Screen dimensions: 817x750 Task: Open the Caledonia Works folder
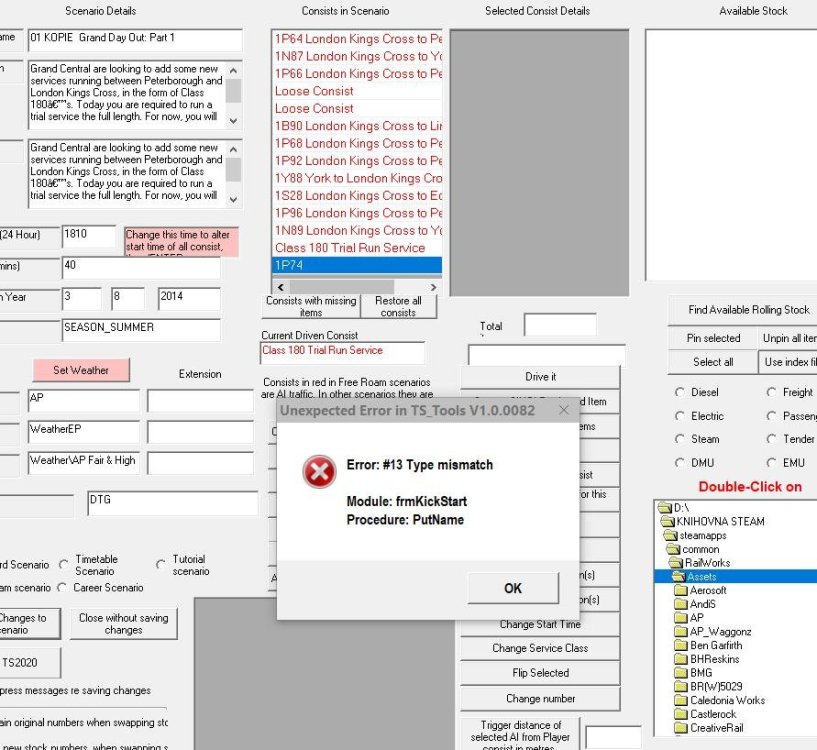pos(727,700)
